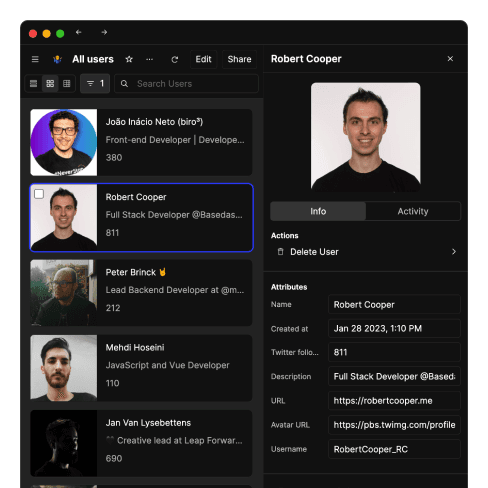
Task: Navigate back with the left arrow
Action: 79,32
